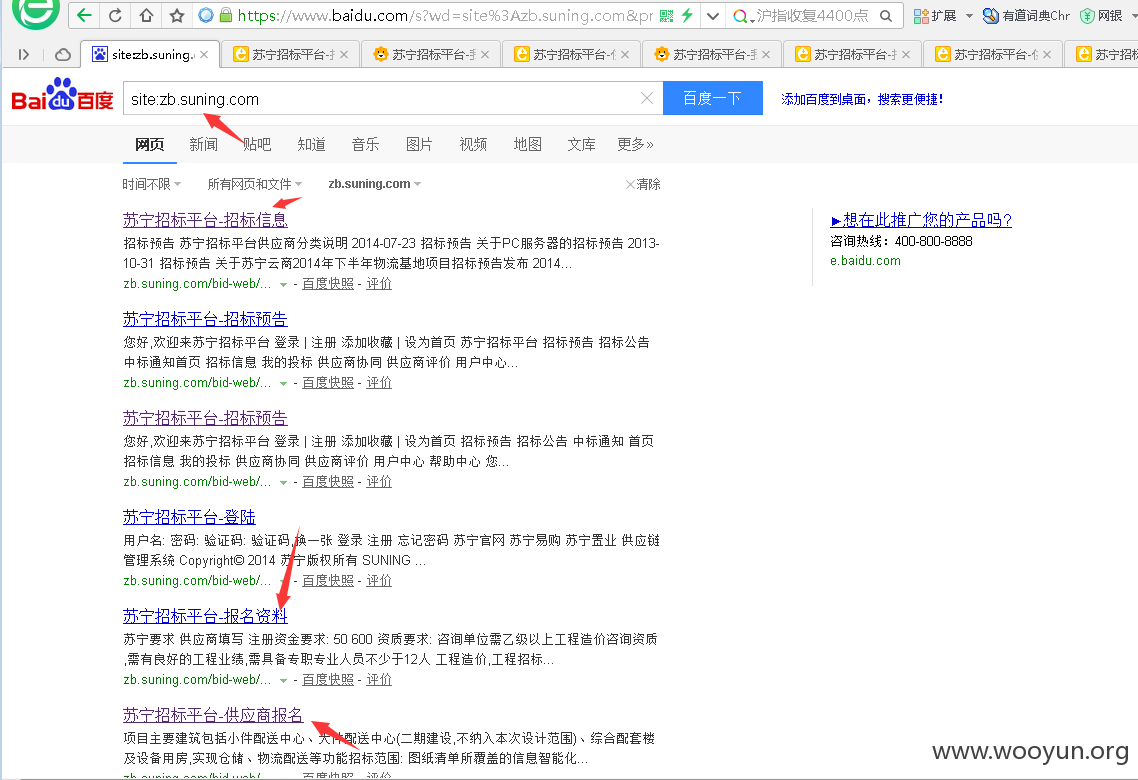Switch to 文库 search category
Viewport: 1138px width, 780px height.
click(x=581, y=144)
